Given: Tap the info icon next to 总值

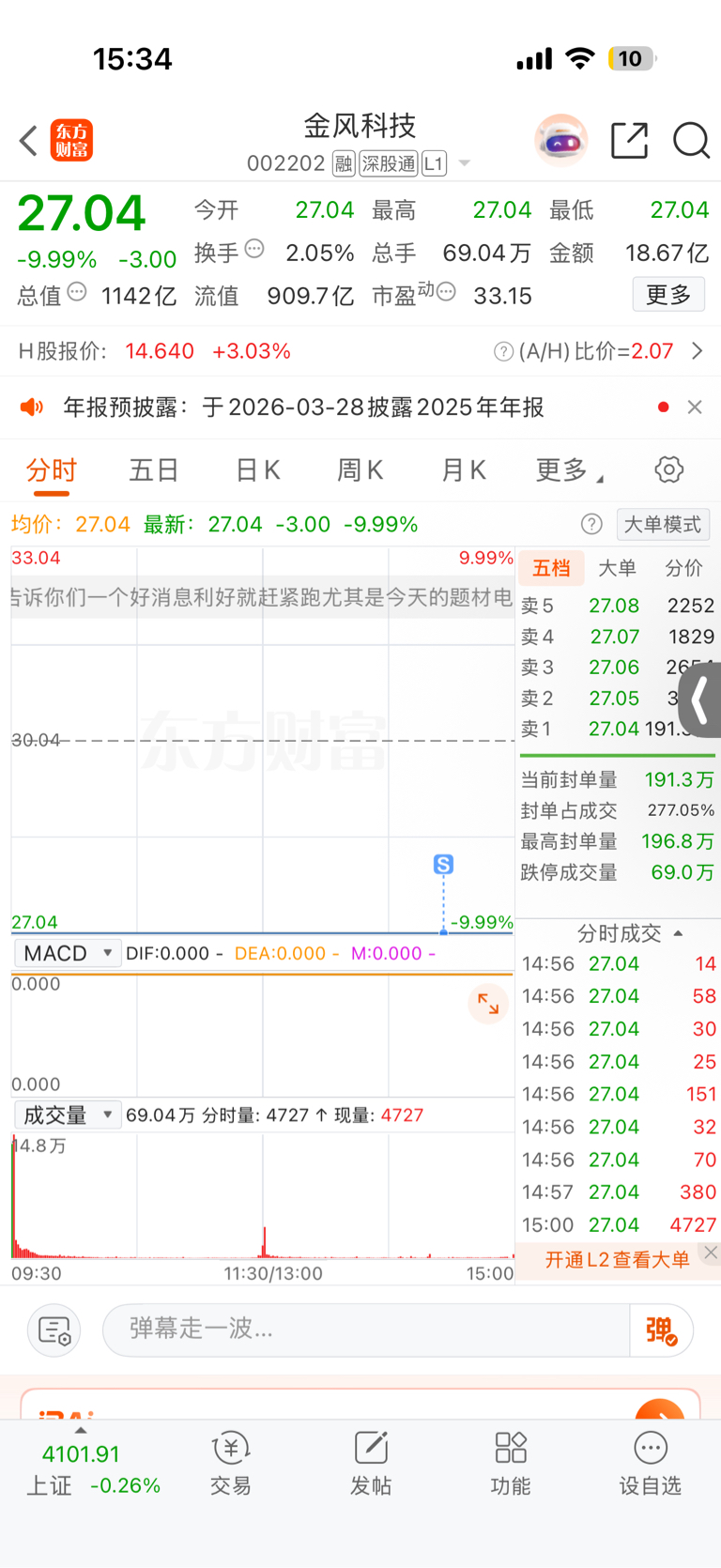Looking at the screenshot, I should point(77,292).
